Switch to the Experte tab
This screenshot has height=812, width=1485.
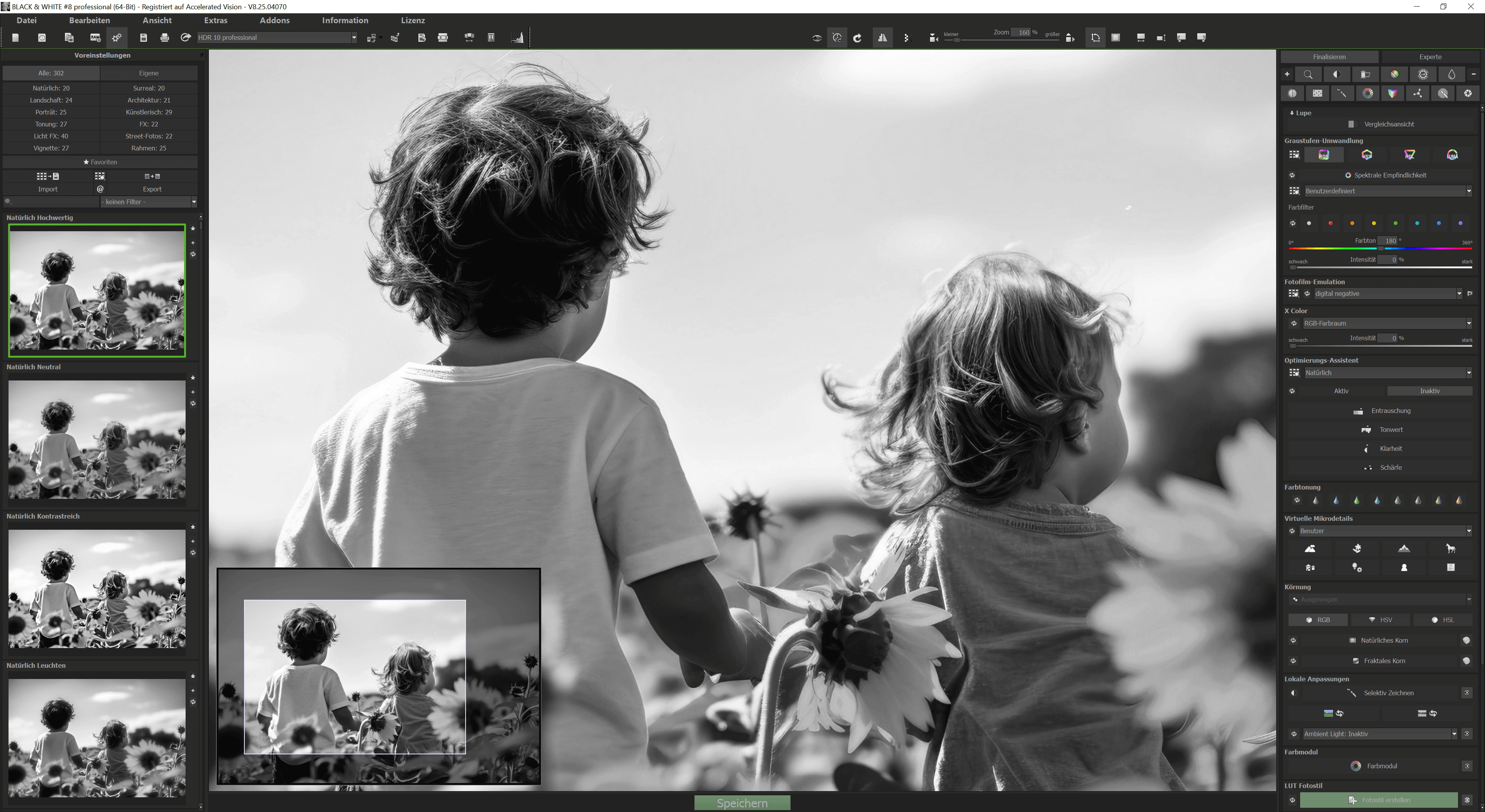coord(1430,56)
